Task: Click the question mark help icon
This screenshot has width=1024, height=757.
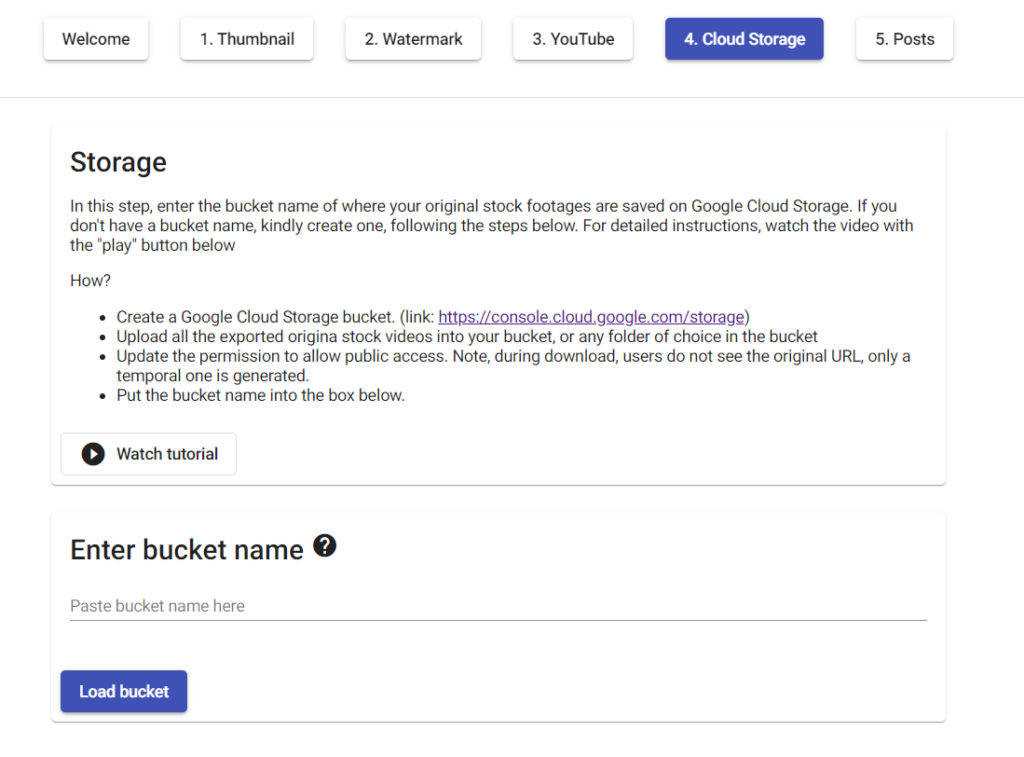Action: coord(325,546)
